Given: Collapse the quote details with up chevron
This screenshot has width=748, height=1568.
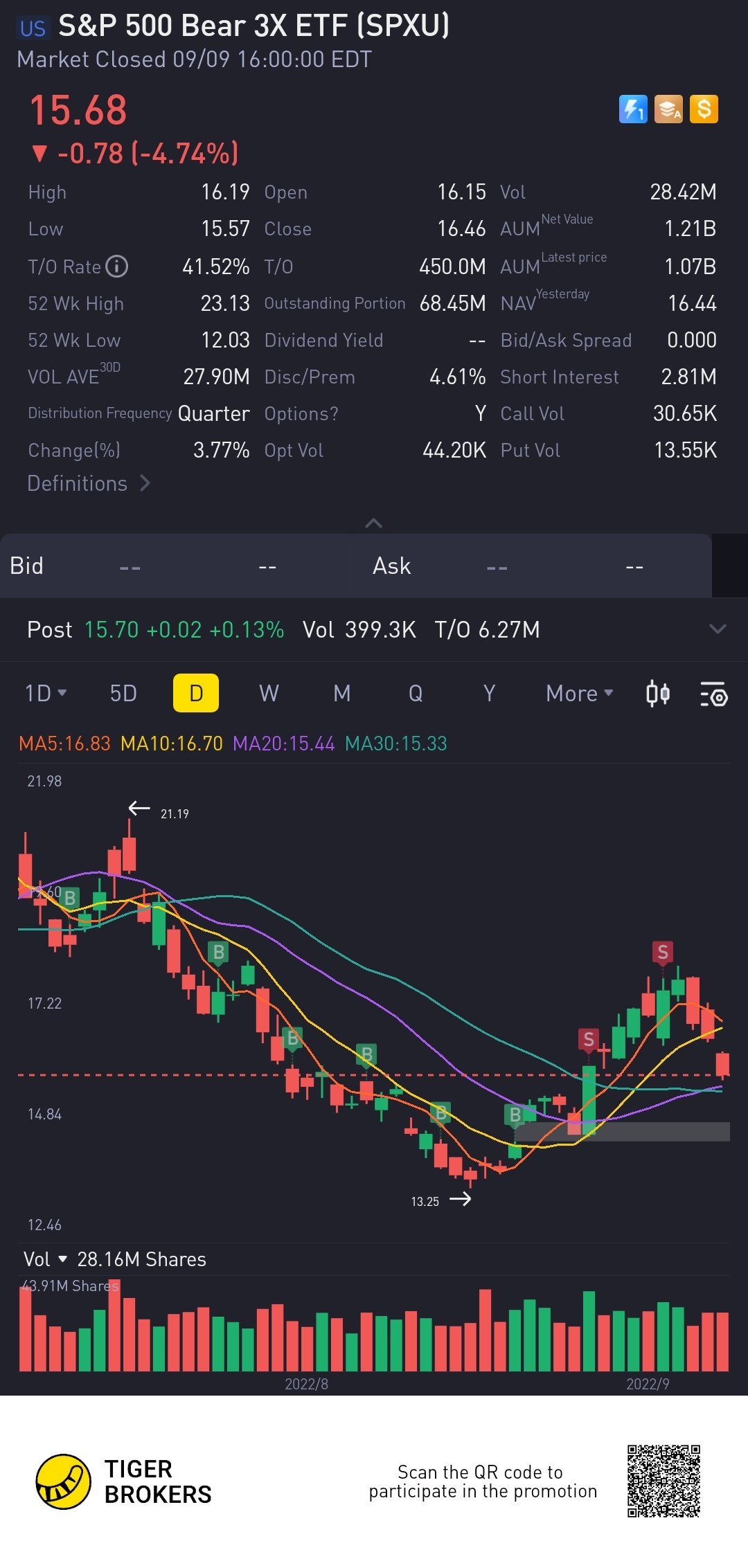Looking at the screenshot, I should [373, 523].
